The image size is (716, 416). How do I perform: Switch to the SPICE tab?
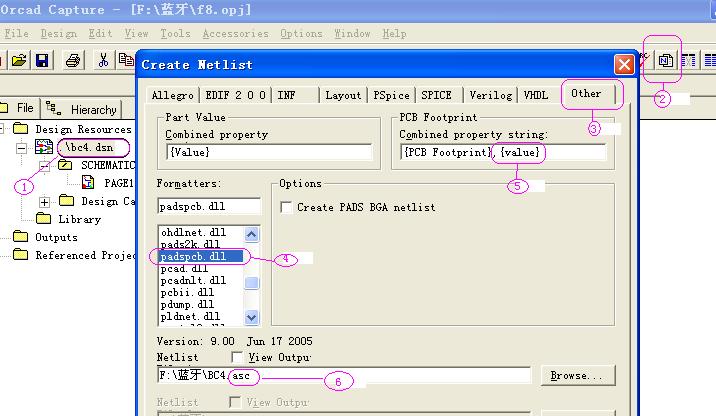coord(439,95)
